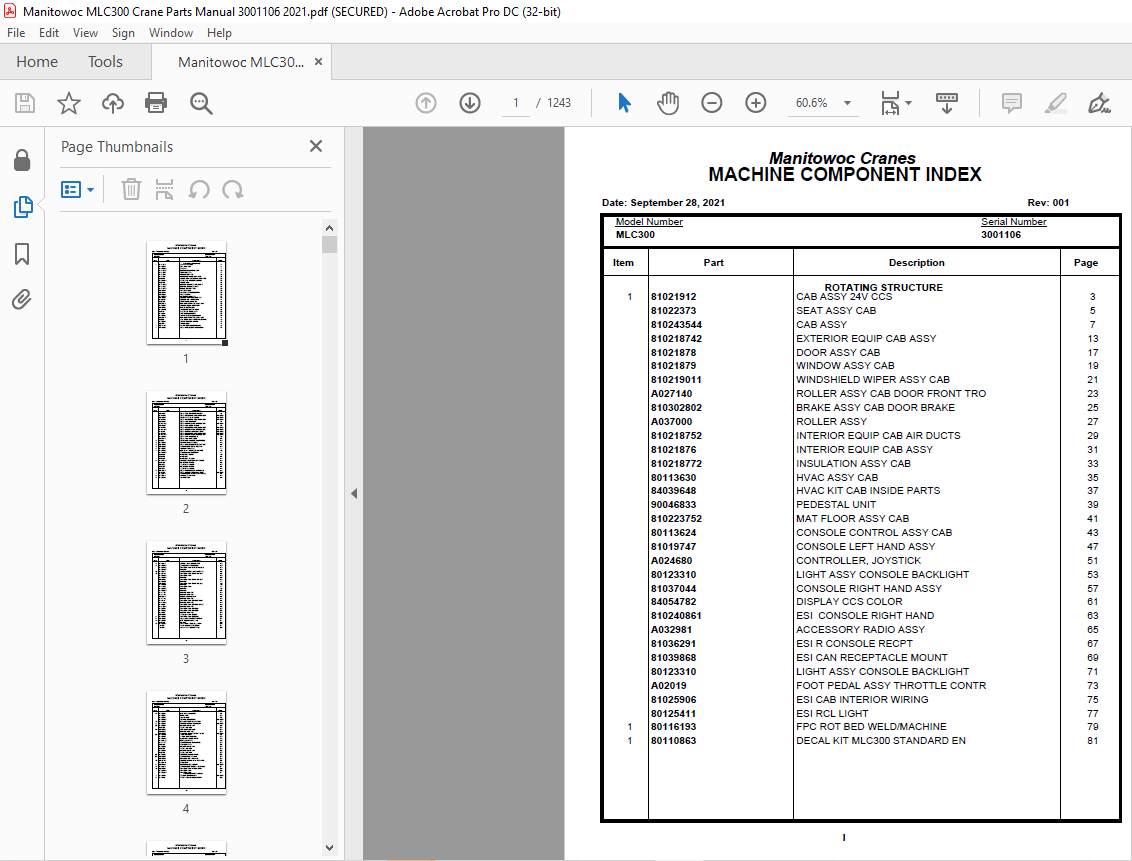Click thumbnails scrollbar down arrow
The image size is (1132, 861).
pyautogui.click(x=329, y=848)
